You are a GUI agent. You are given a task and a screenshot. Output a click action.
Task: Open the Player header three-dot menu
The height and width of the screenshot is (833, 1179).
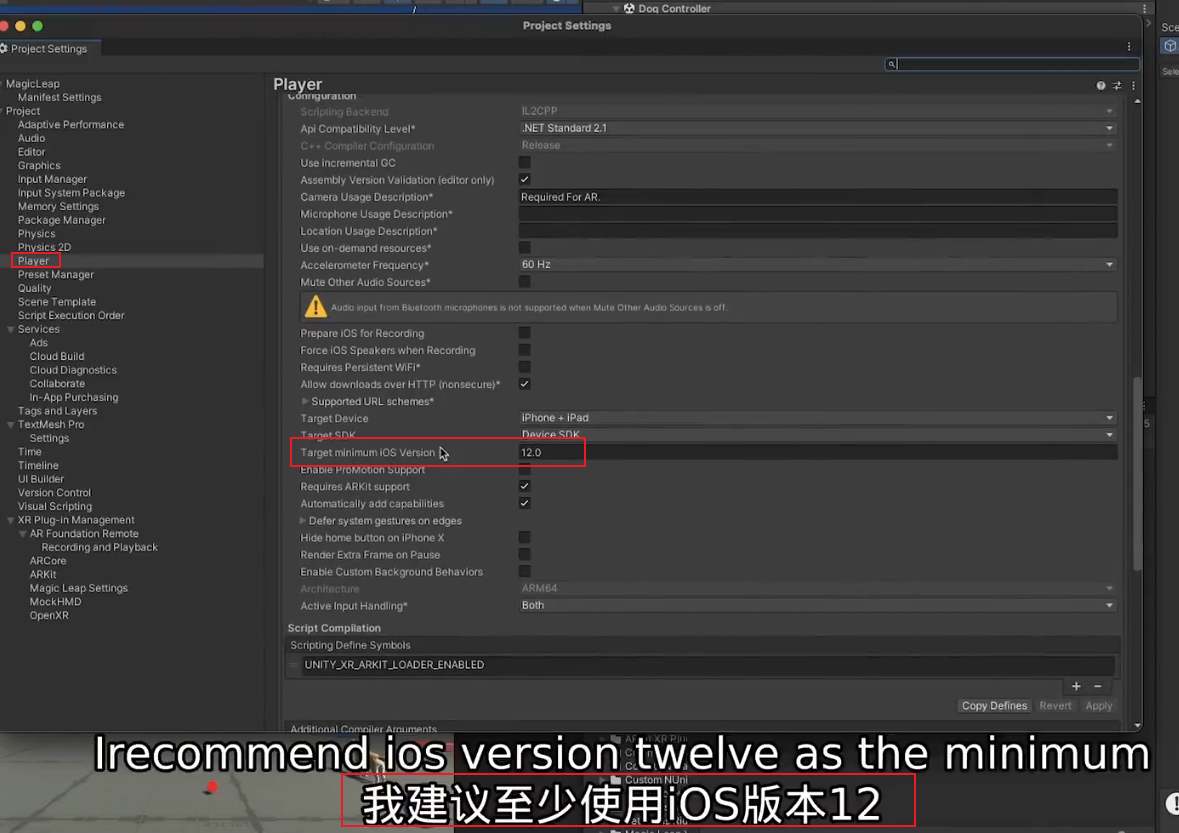tap(1133, 86)
